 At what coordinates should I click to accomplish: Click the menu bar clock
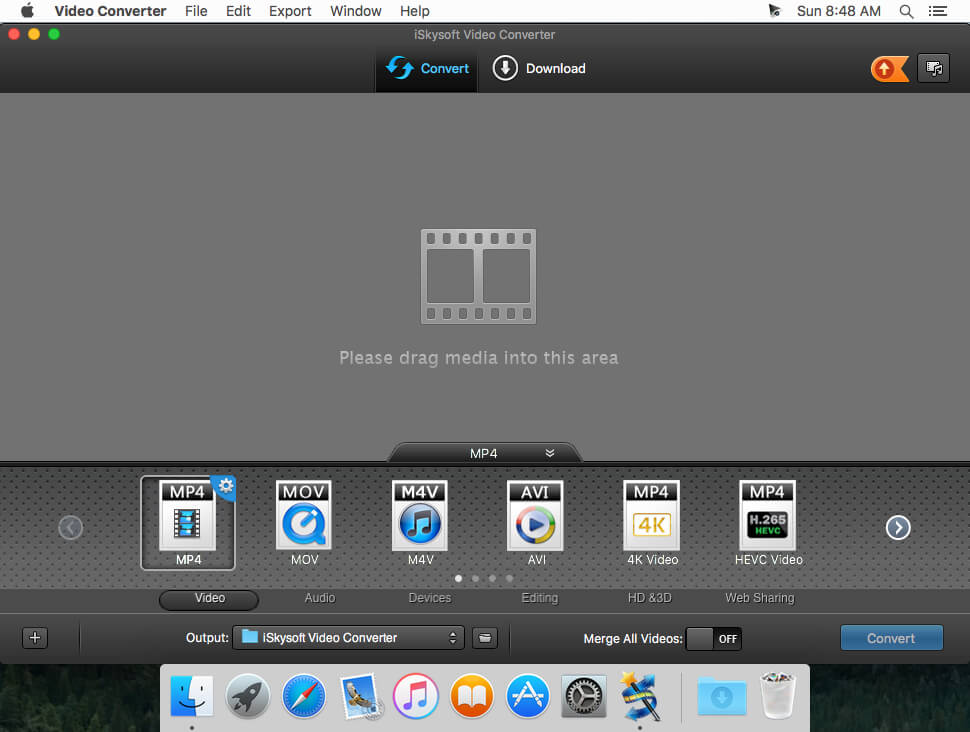(x=838, y=11)
